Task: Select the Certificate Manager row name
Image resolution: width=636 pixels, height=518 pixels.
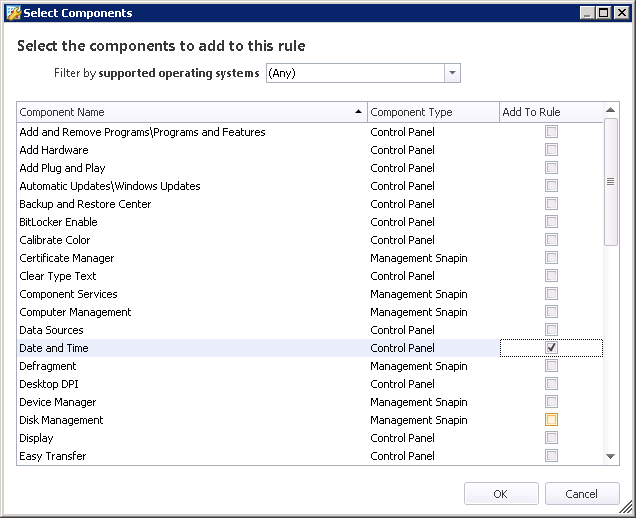Action: pyautogui.click(x=67, y=258)
